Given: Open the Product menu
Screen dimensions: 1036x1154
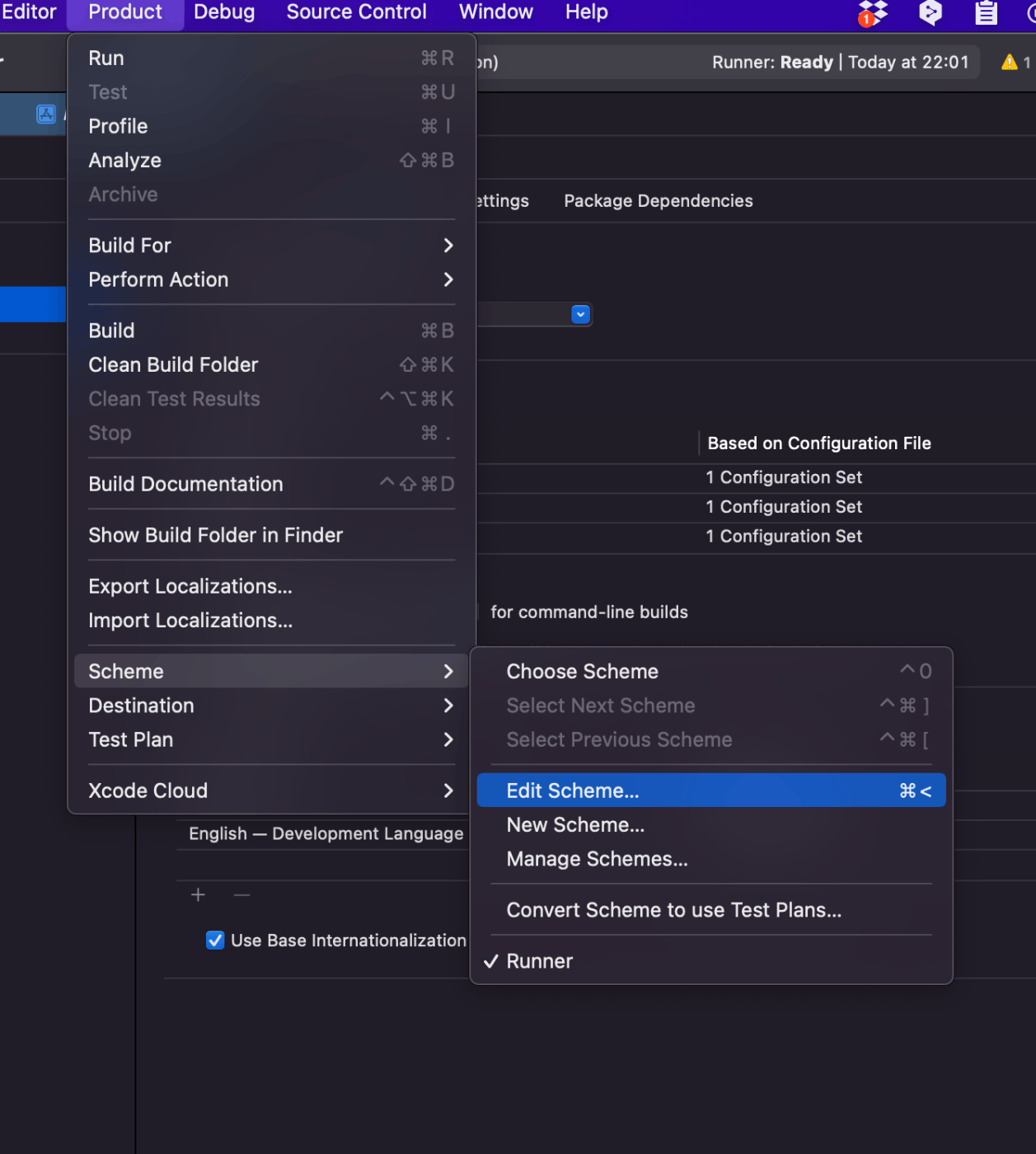Looking at the screenshot, I should pos(125,12).
